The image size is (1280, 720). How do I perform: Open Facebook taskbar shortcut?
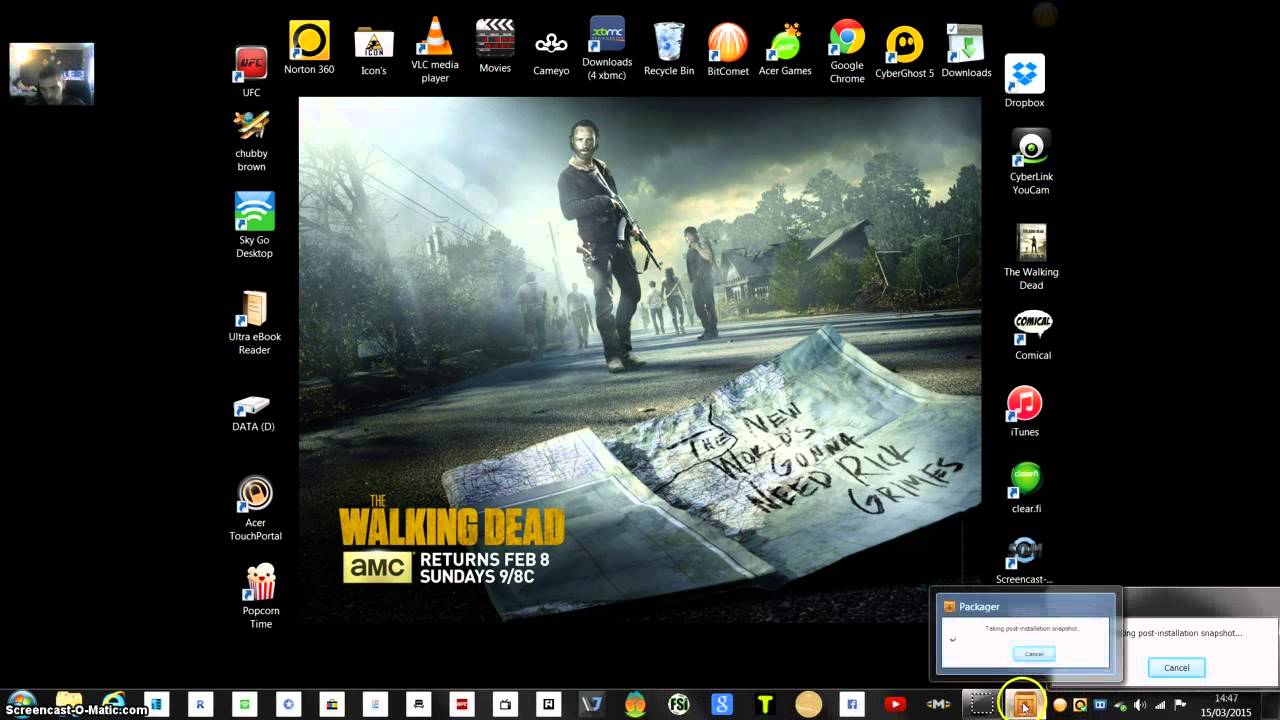point(852,704)
